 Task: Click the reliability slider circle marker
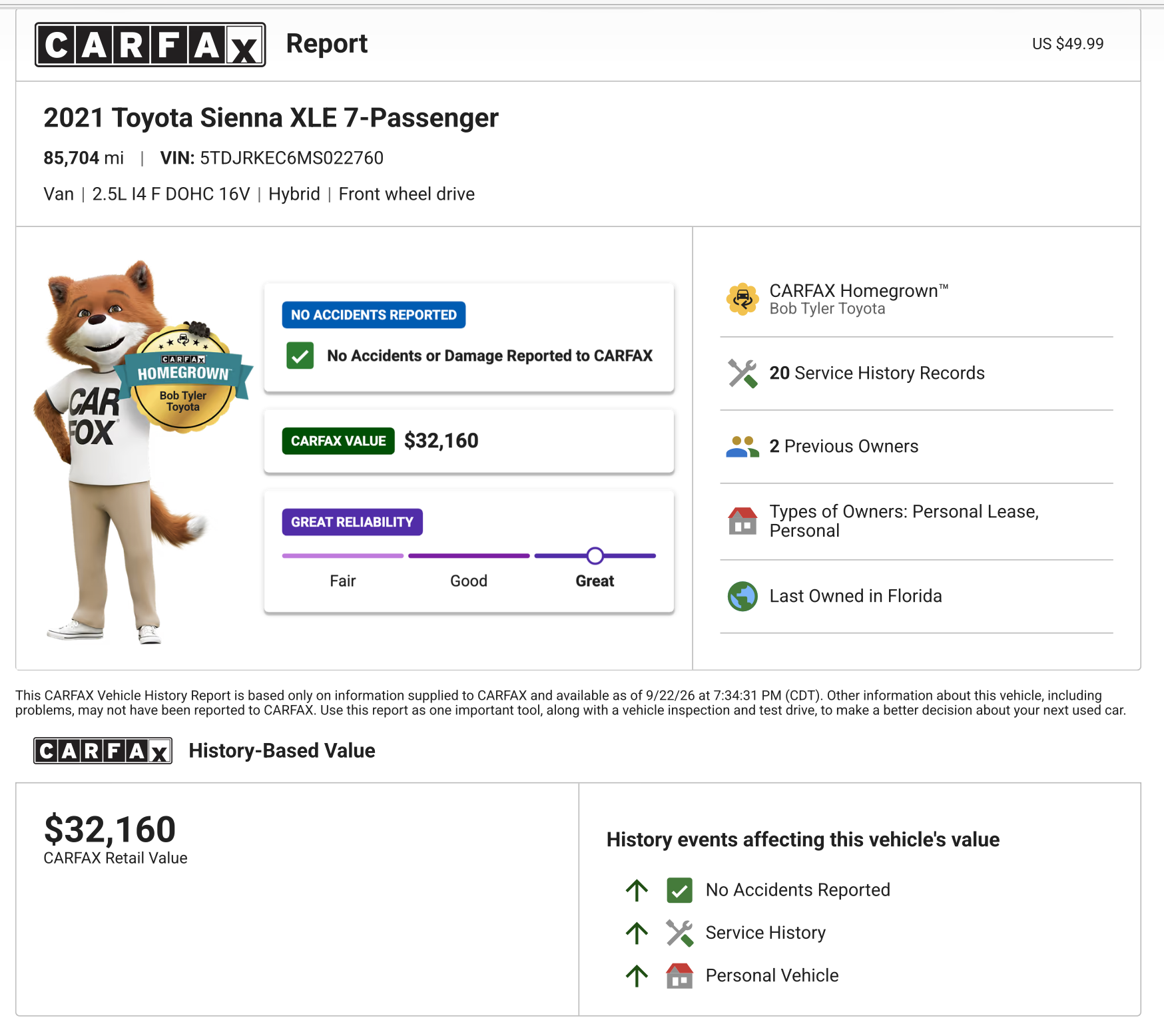595,555
